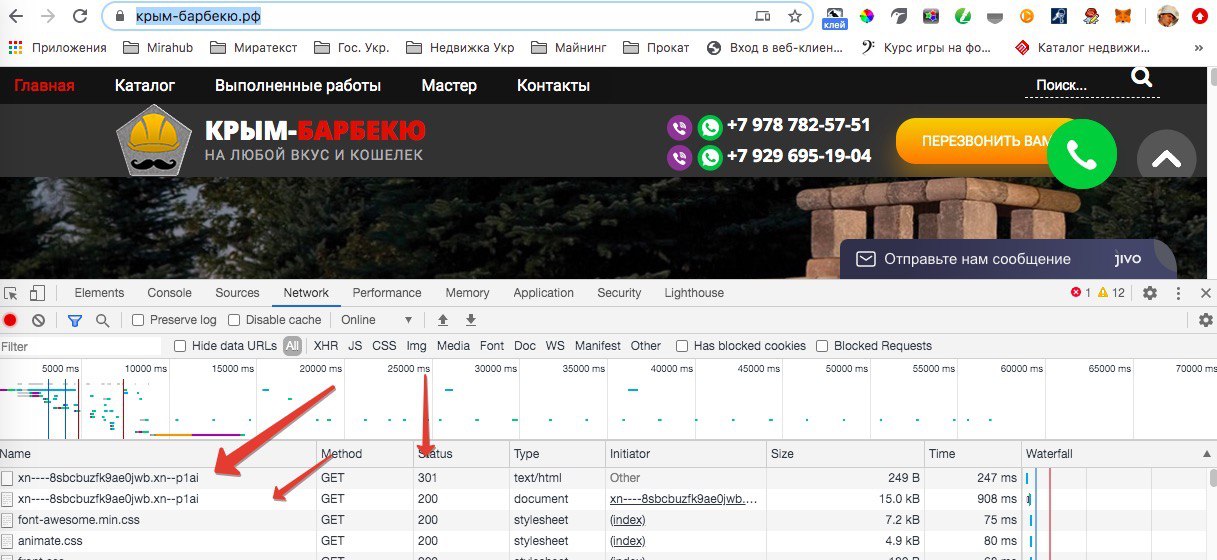
Task: Click the green phone call button
Action: [1081, 153]
